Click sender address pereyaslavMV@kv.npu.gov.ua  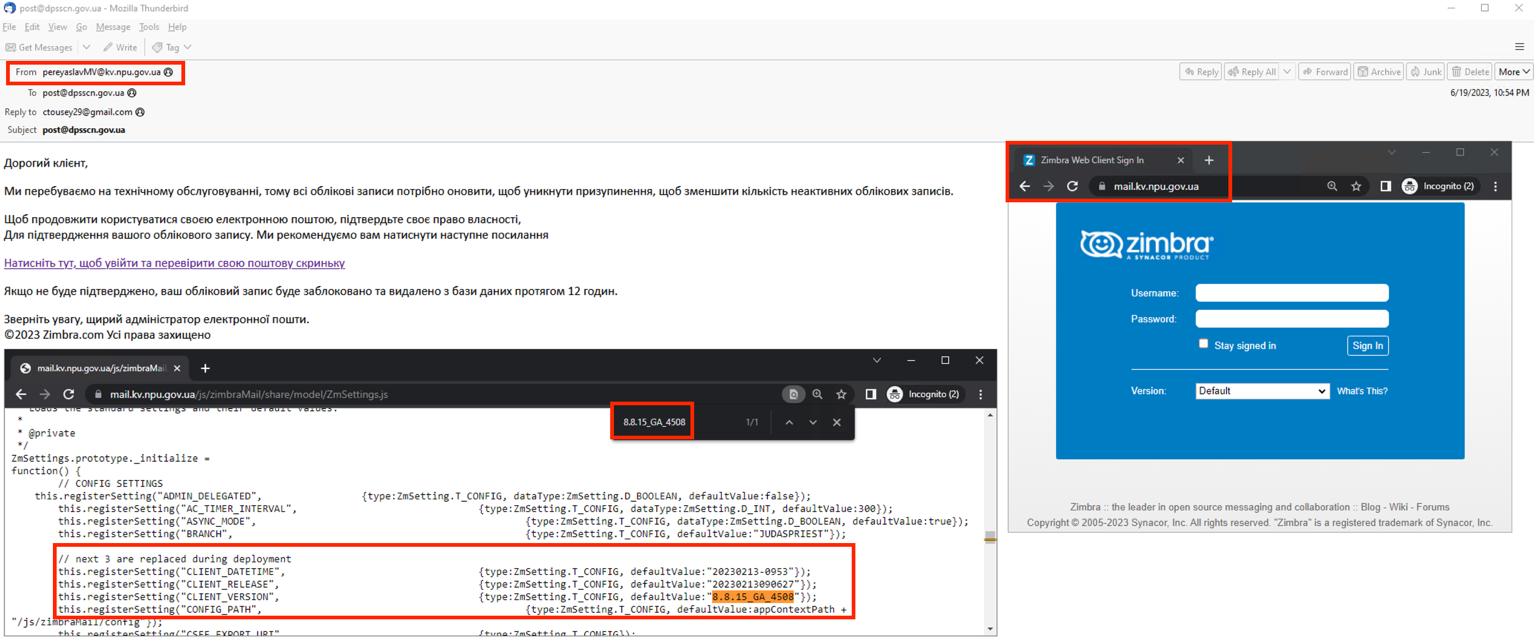(101, 72)
